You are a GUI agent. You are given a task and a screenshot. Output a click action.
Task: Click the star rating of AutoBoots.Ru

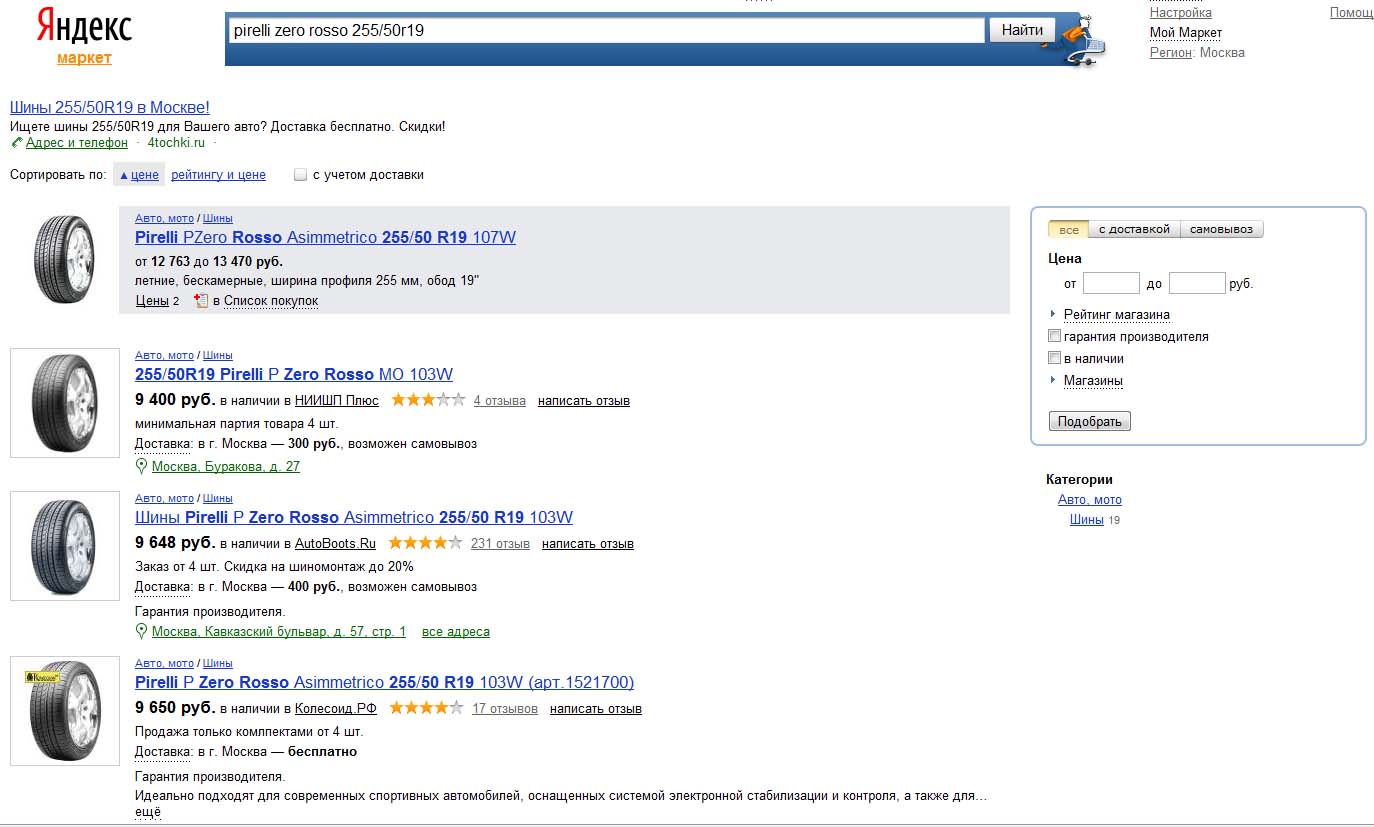(425, 543)
